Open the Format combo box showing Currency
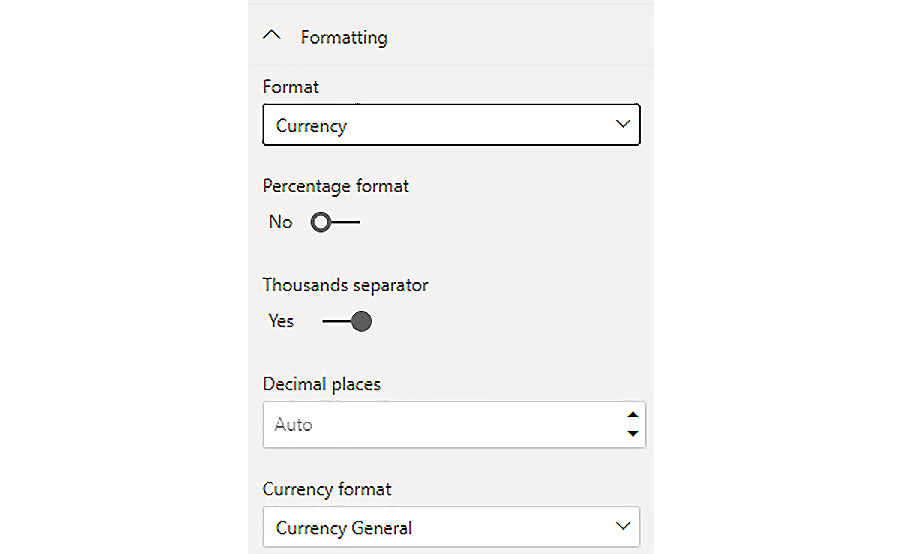Screen dimensions: 903x554 tap(440, 126)
